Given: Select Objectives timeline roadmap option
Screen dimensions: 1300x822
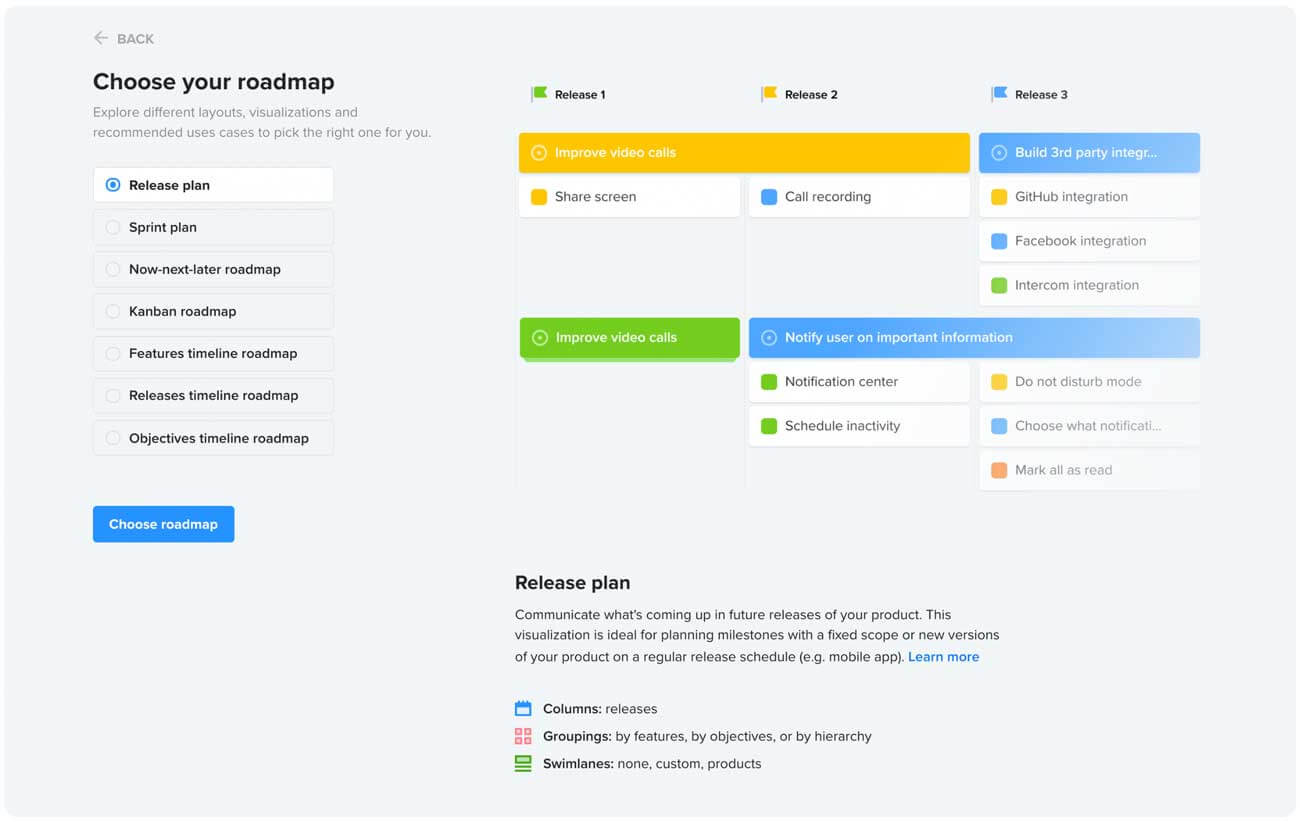Looking at the screenshot, I should click(213, 438).
